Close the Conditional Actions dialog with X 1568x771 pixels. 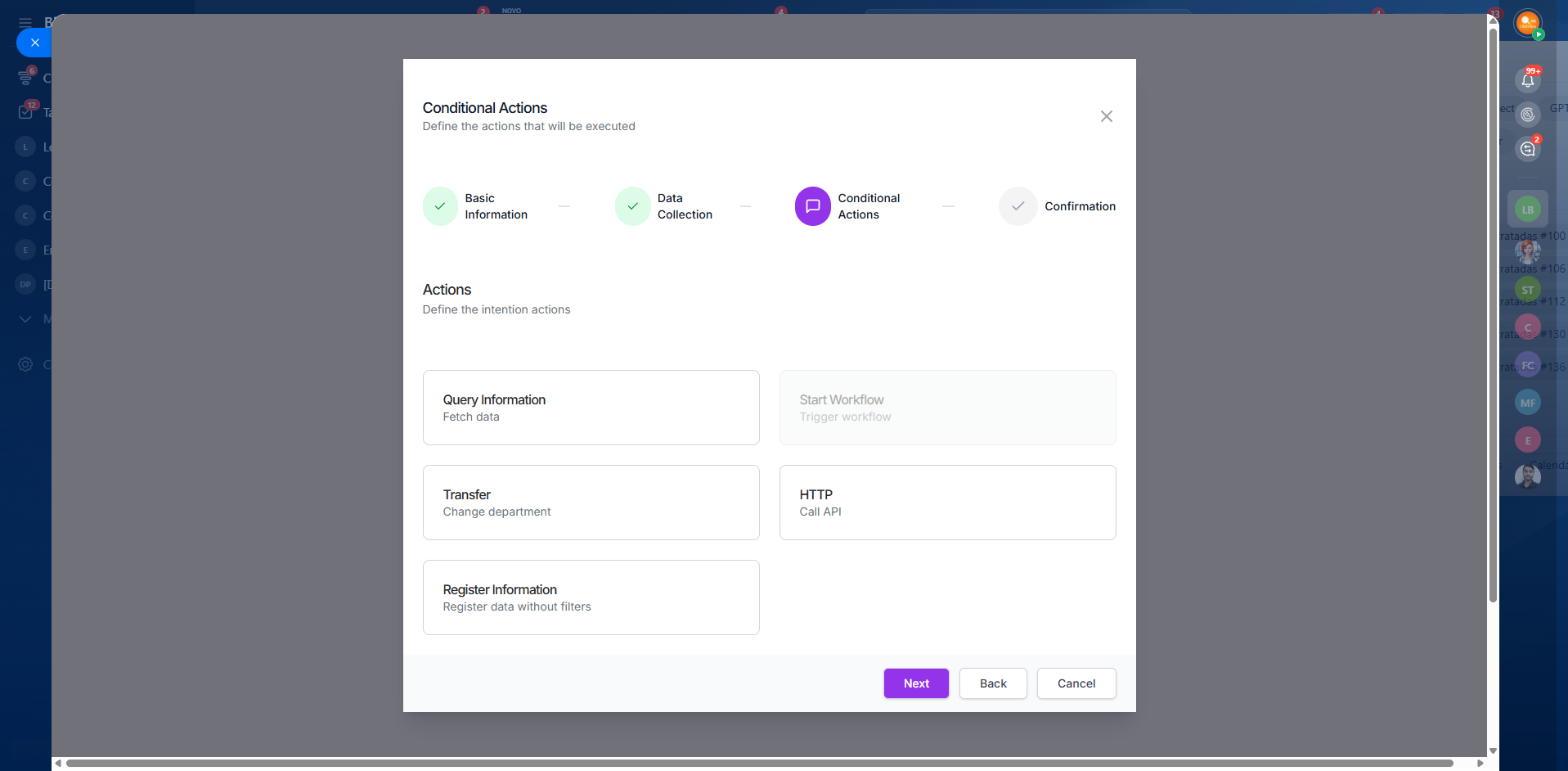[1106, 116]
